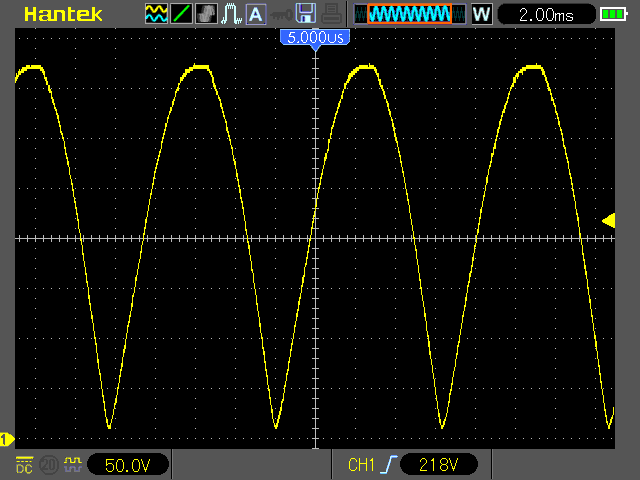Save waveform with the floppy disk icon
Screen dimensions: 640x480
pyautogui.click(x=307, y=14)
